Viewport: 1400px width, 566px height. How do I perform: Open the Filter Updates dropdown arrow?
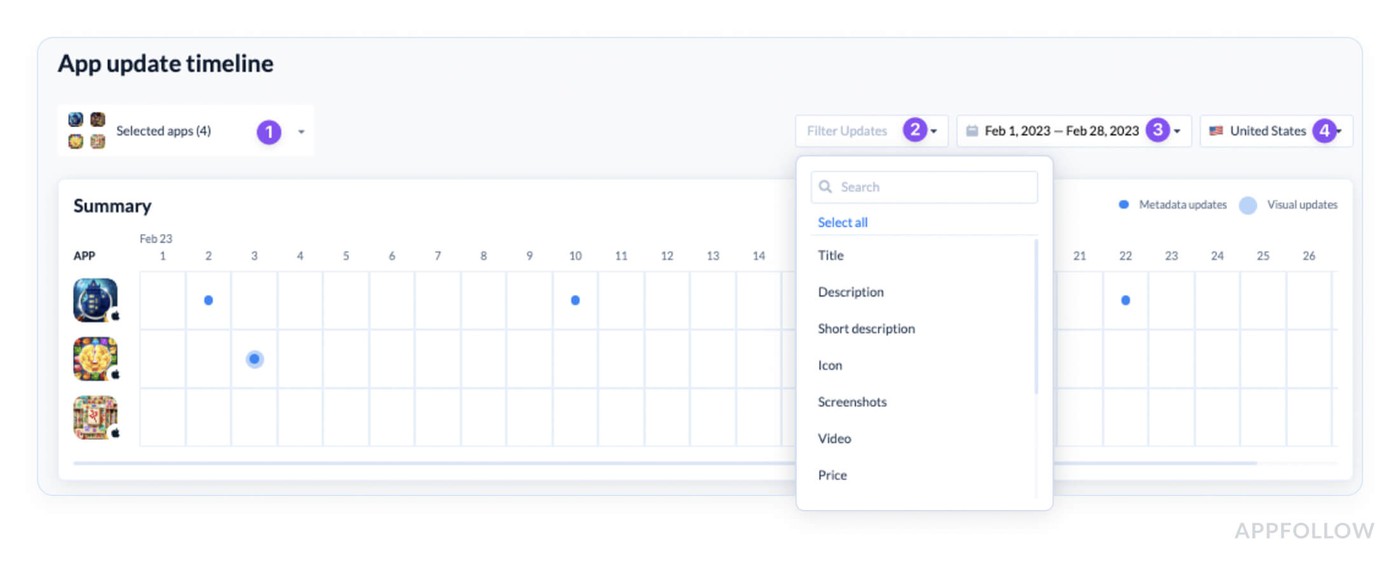click(x=933, y=131)
